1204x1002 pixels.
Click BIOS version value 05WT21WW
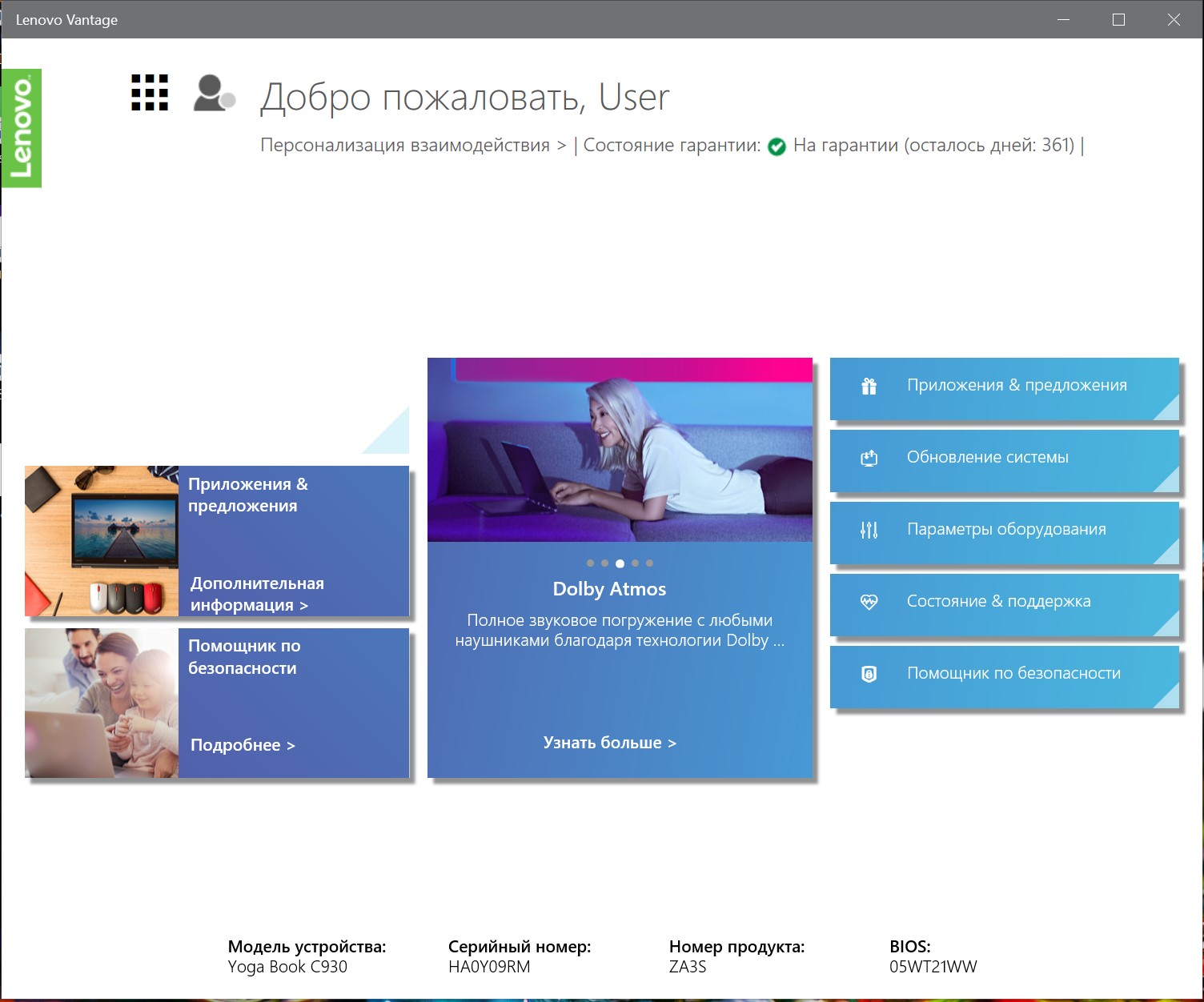(933, 967)
